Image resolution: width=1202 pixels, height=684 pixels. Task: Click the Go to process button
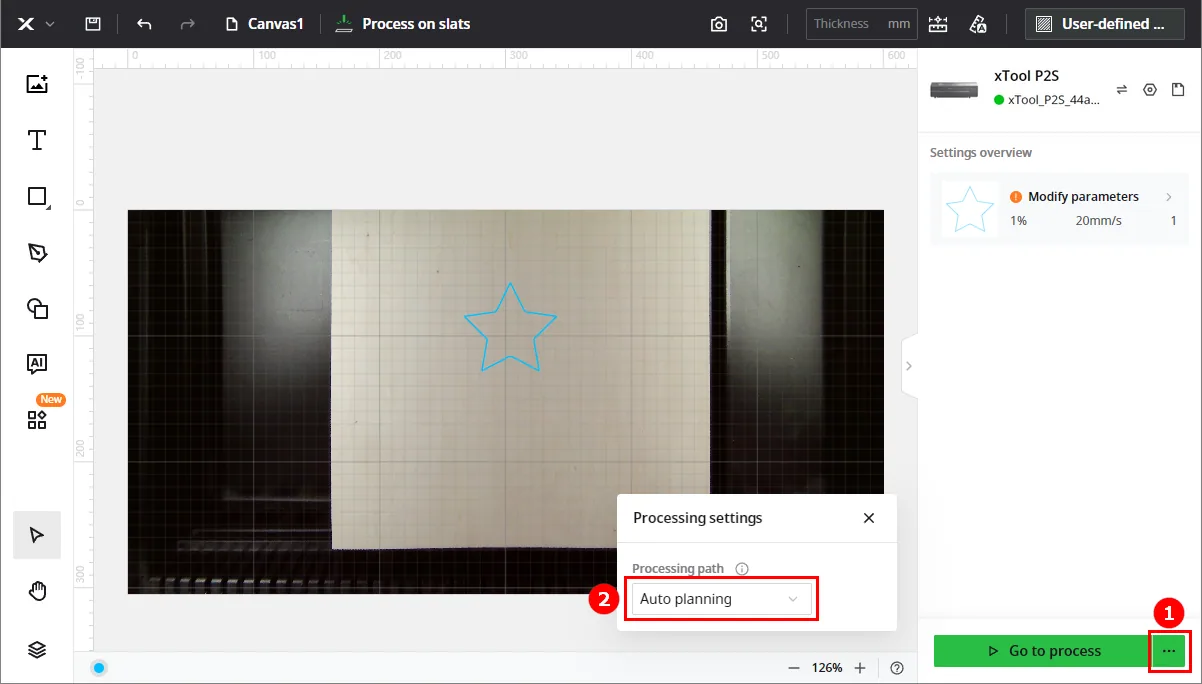1043,651
